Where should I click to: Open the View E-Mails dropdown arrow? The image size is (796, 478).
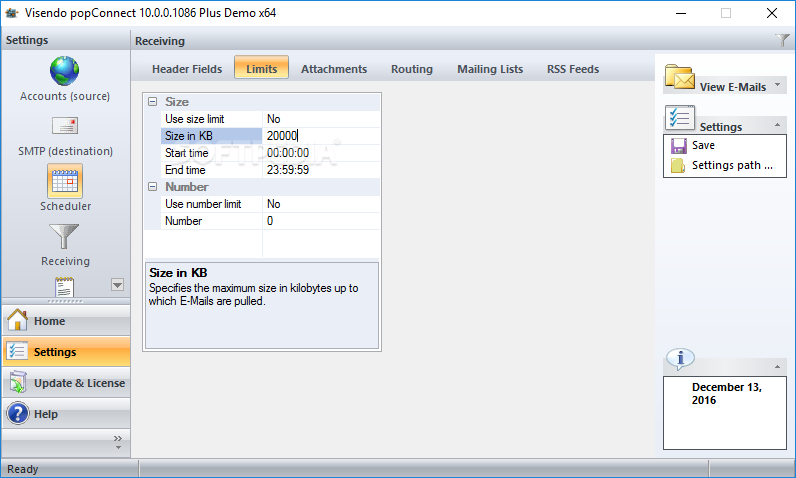[x=778, y=85]
